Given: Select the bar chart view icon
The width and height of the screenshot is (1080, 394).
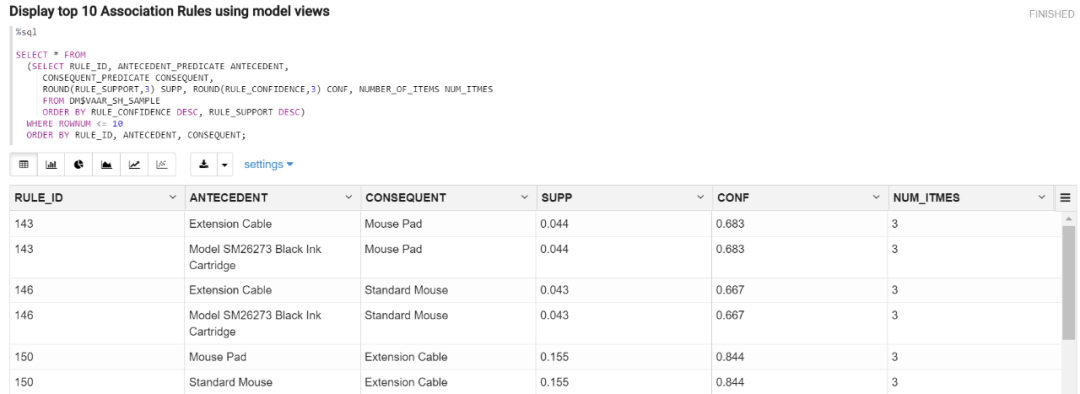Looking at the screenshot, I should [51, 165].
